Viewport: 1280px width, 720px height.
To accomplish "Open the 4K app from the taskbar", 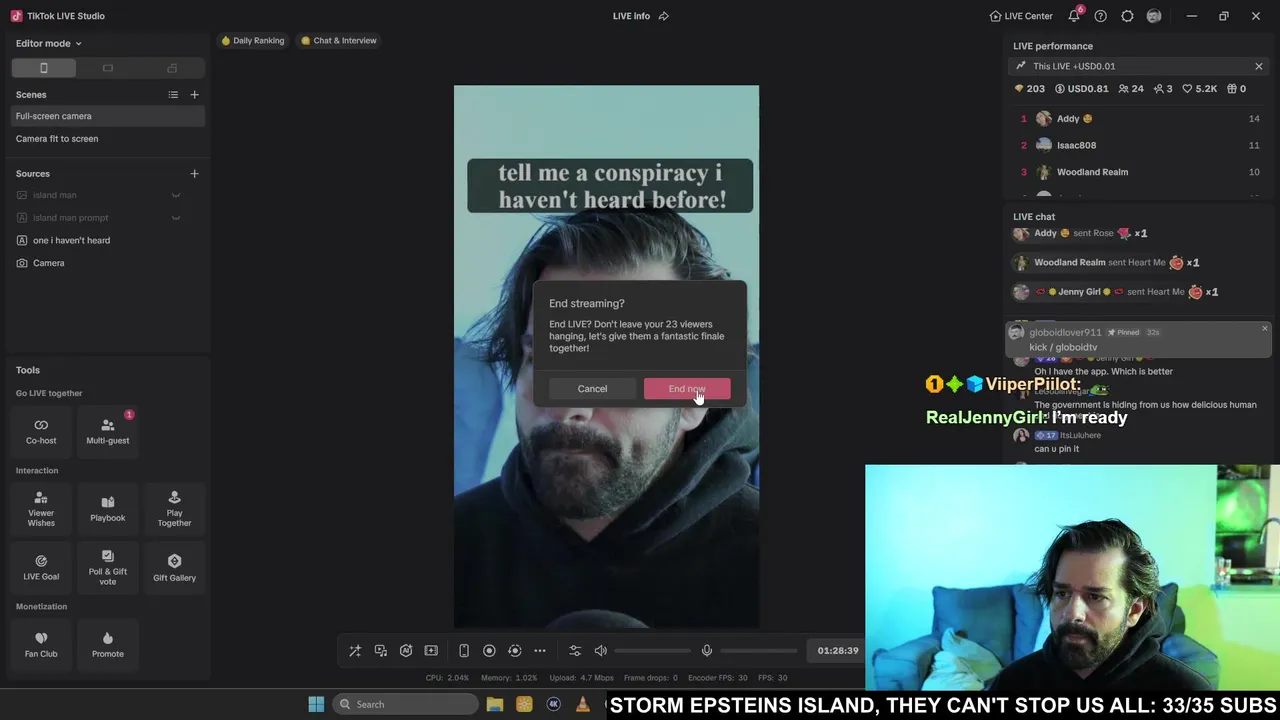I will [554, 704].
